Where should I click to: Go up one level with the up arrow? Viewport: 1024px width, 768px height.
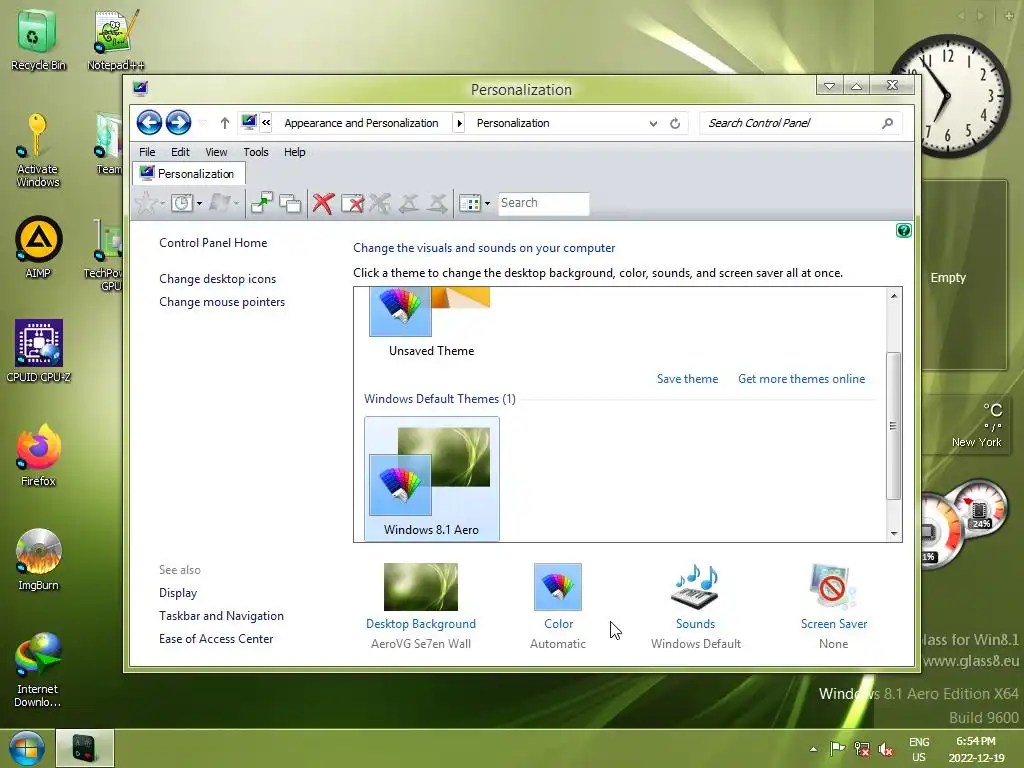[x=225, y=123]
